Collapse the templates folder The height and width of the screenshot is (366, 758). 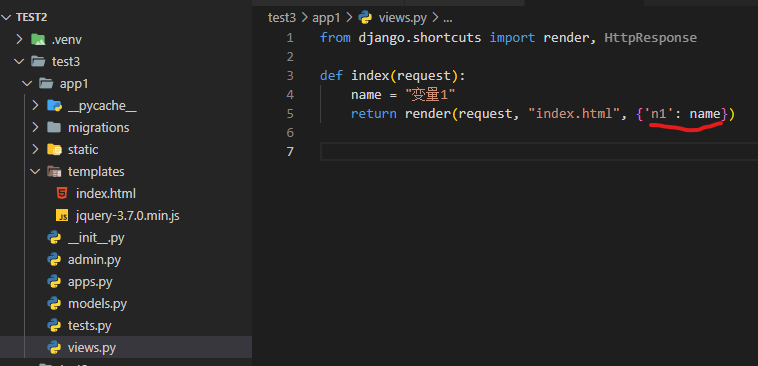tap(35, 172)
